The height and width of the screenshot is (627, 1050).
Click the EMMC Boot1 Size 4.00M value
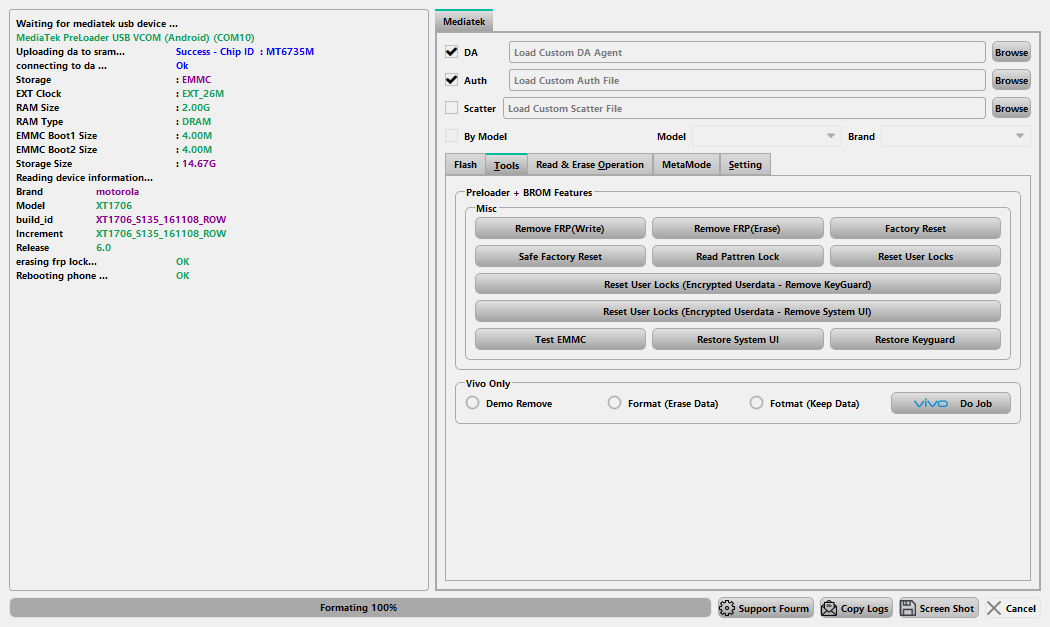(197, 136)
